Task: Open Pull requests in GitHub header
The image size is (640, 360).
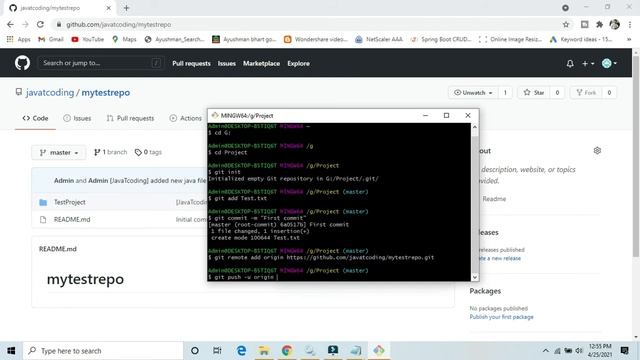Action: (x=191, y=63)
